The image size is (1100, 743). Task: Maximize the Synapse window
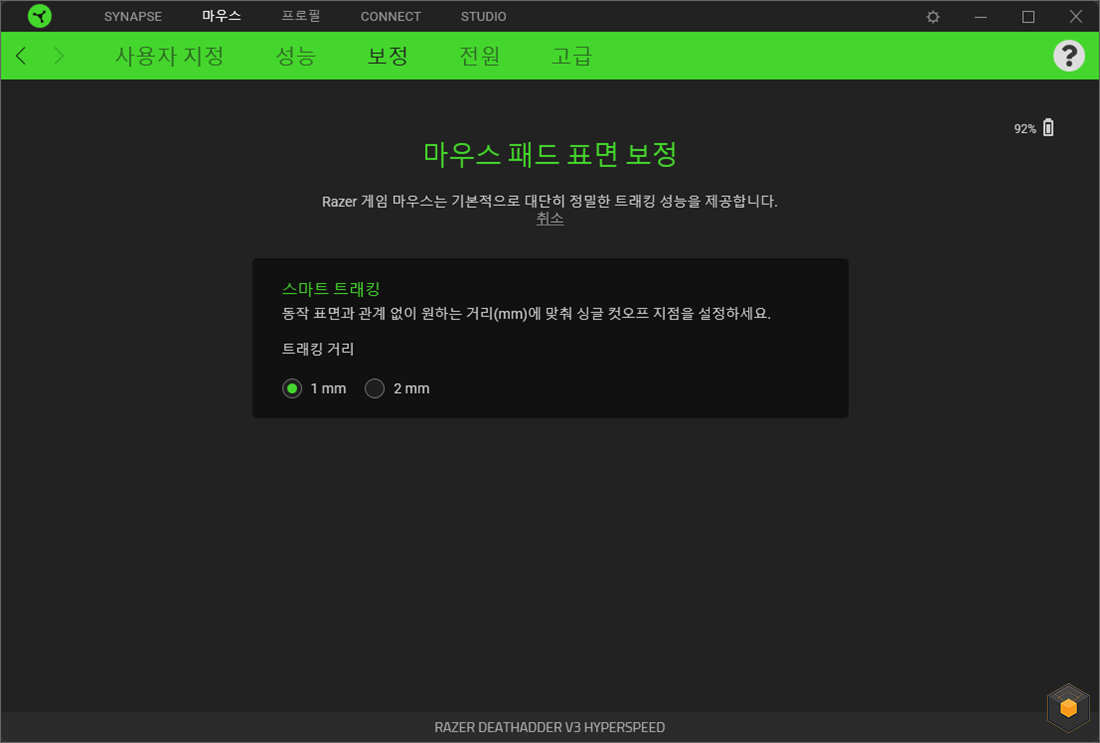pyautogui.click(x=1028, y=17)
